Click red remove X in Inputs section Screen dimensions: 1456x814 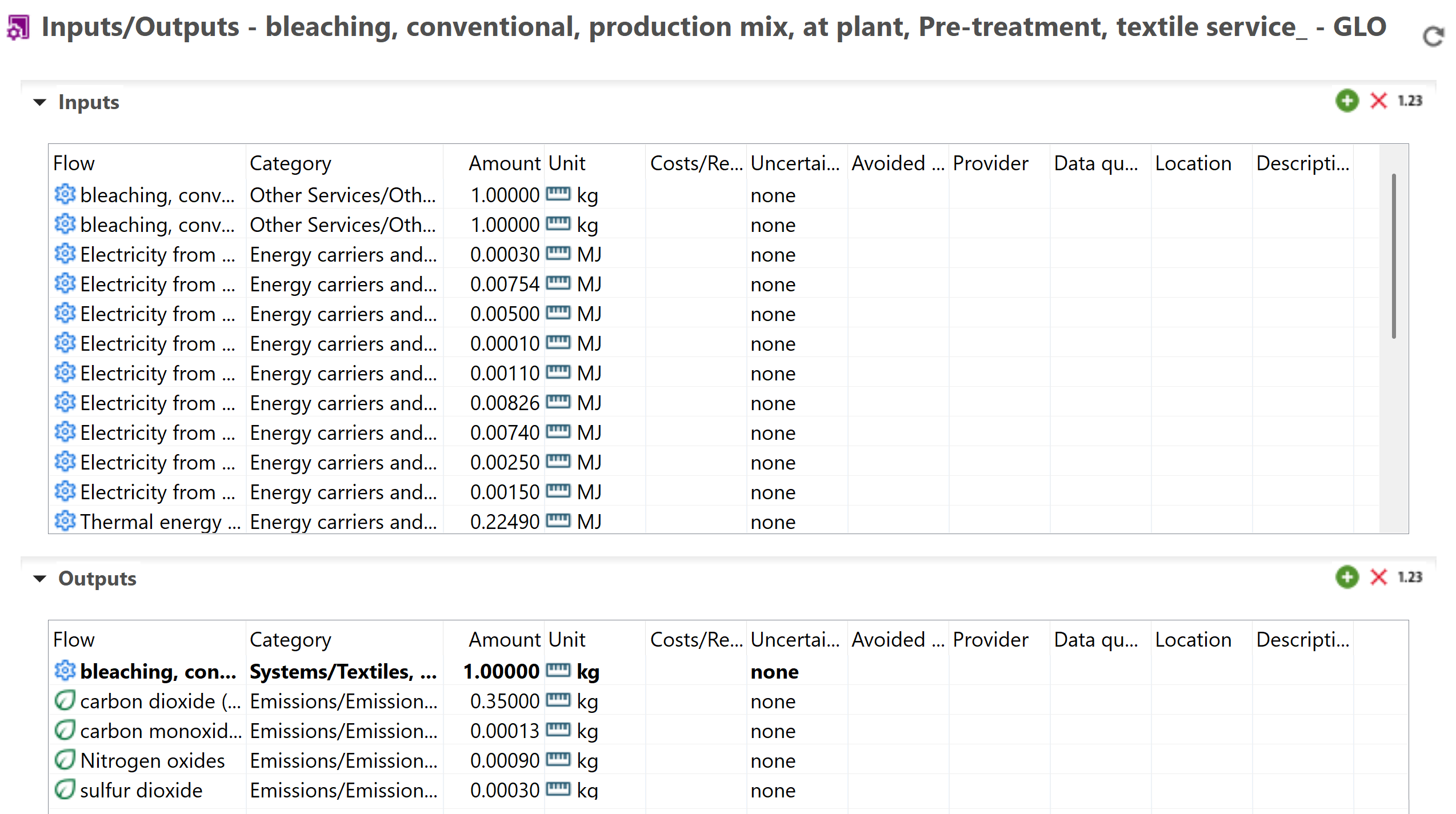(x=1378, y=101)
